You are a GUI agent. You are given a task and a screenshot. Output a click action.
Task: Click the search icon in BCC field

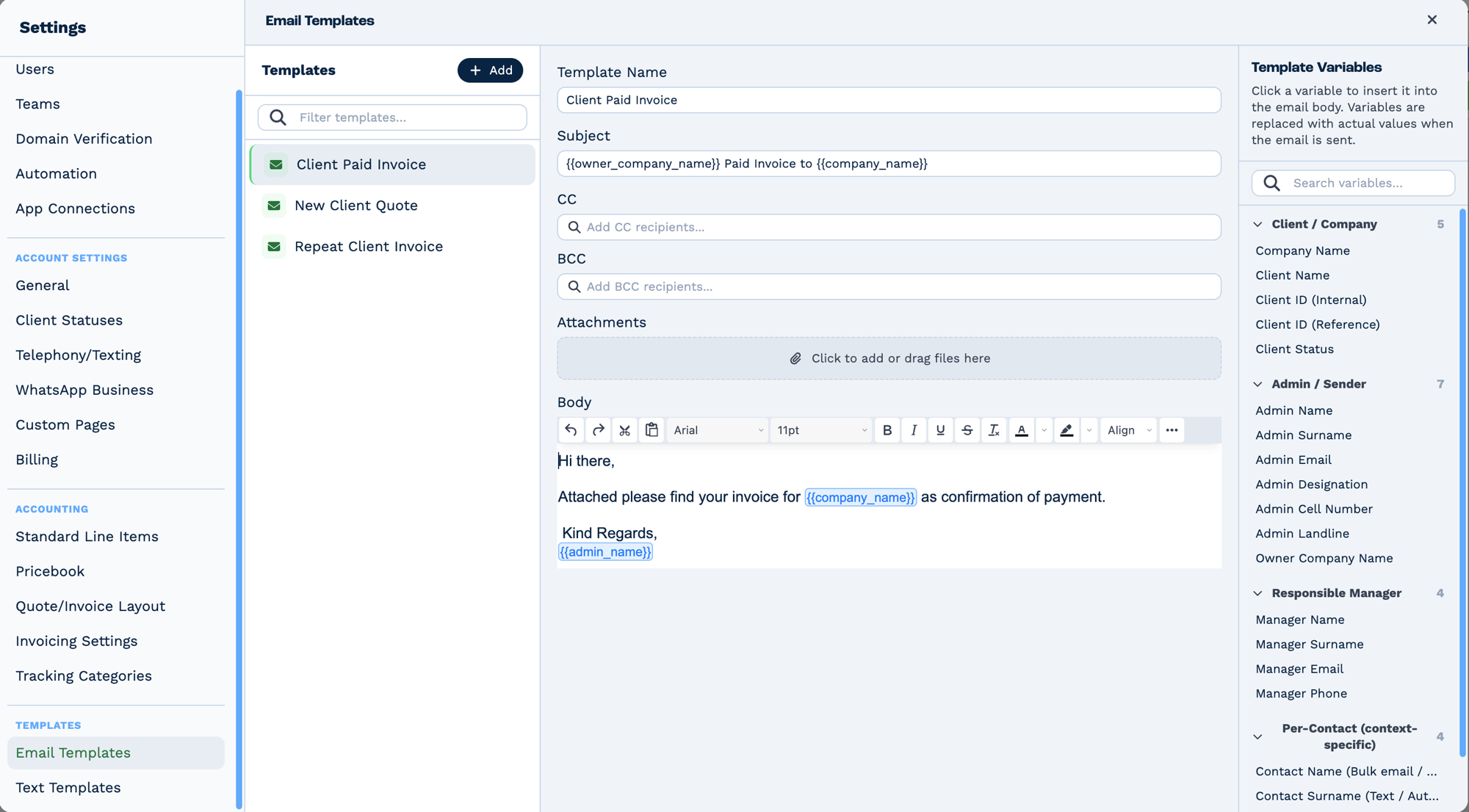574,287
